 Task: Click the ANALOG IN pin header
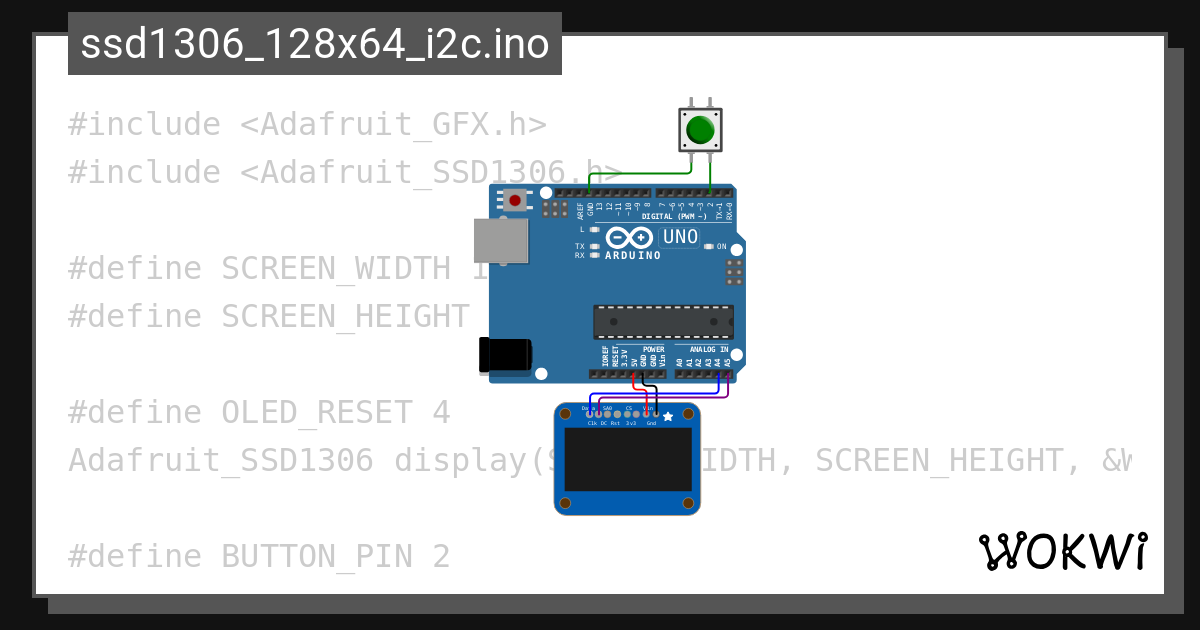[704, 374]
